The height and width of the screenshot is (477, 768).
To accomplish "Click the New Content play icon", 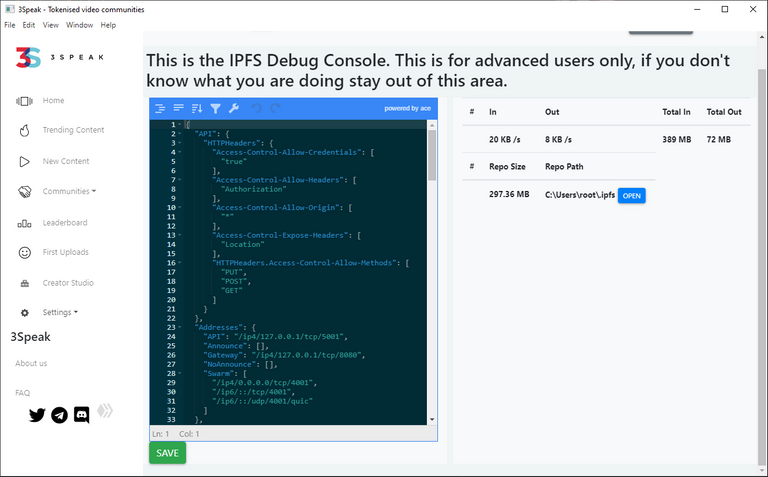I will (x=24, y=162).
